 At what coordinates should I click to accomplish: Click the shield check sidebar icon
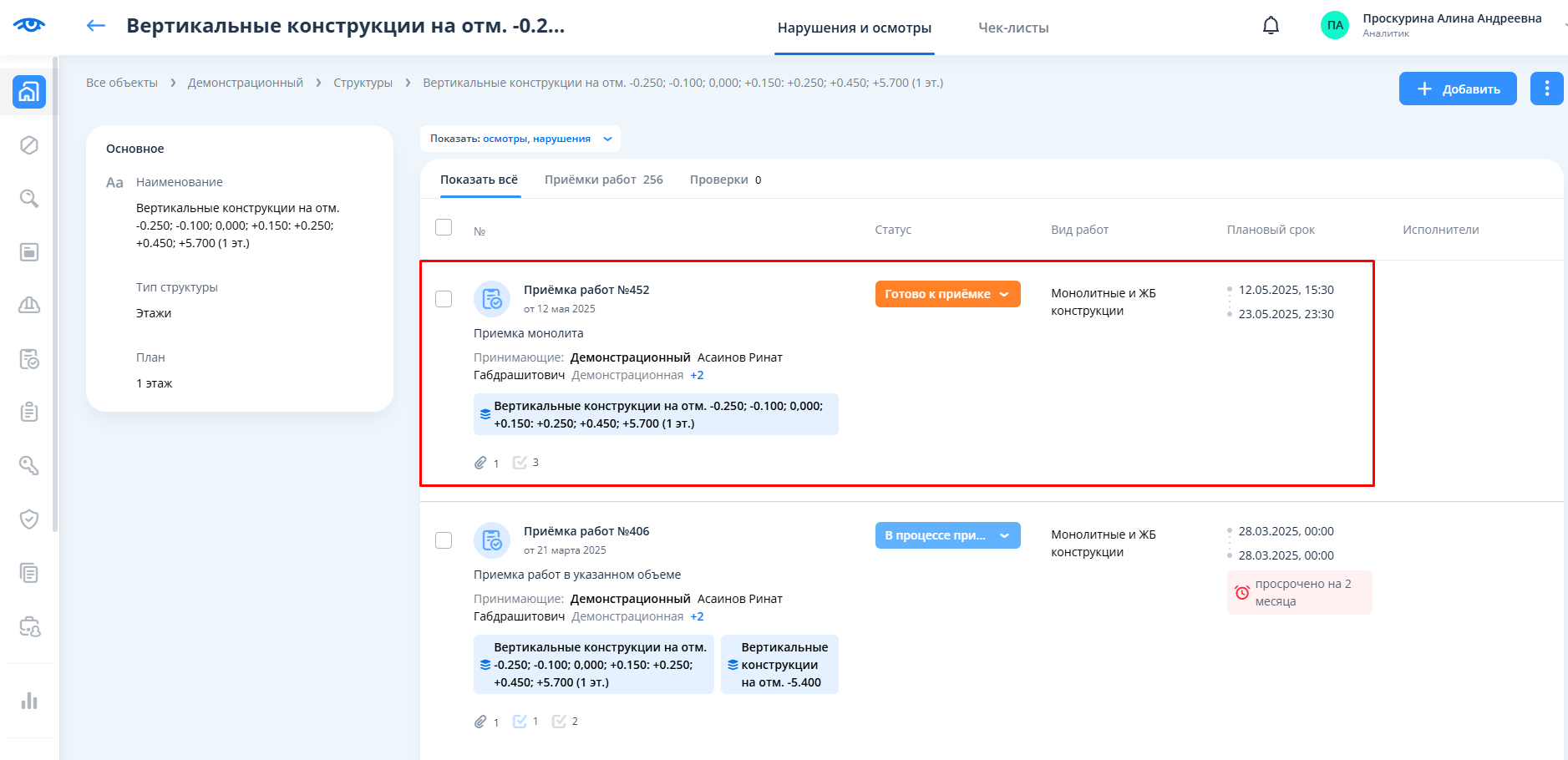(x=29, y=519)
